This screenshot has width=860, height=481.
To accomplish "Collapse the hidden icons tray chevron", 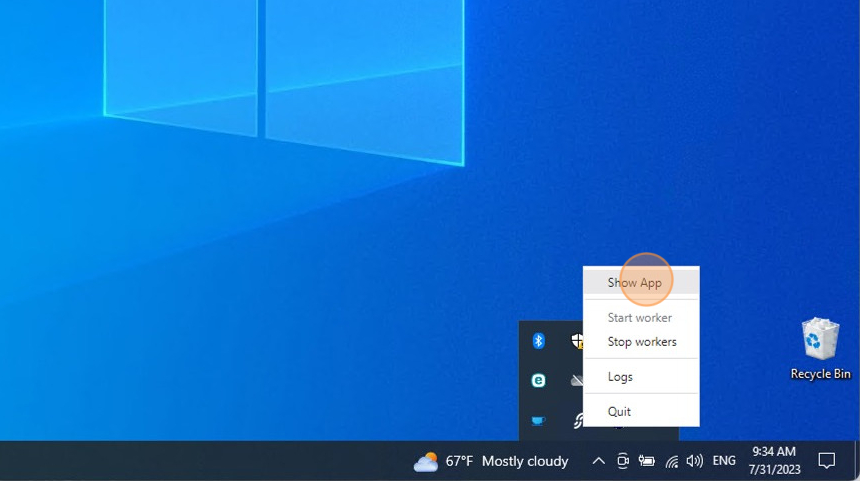I will 598,461.
